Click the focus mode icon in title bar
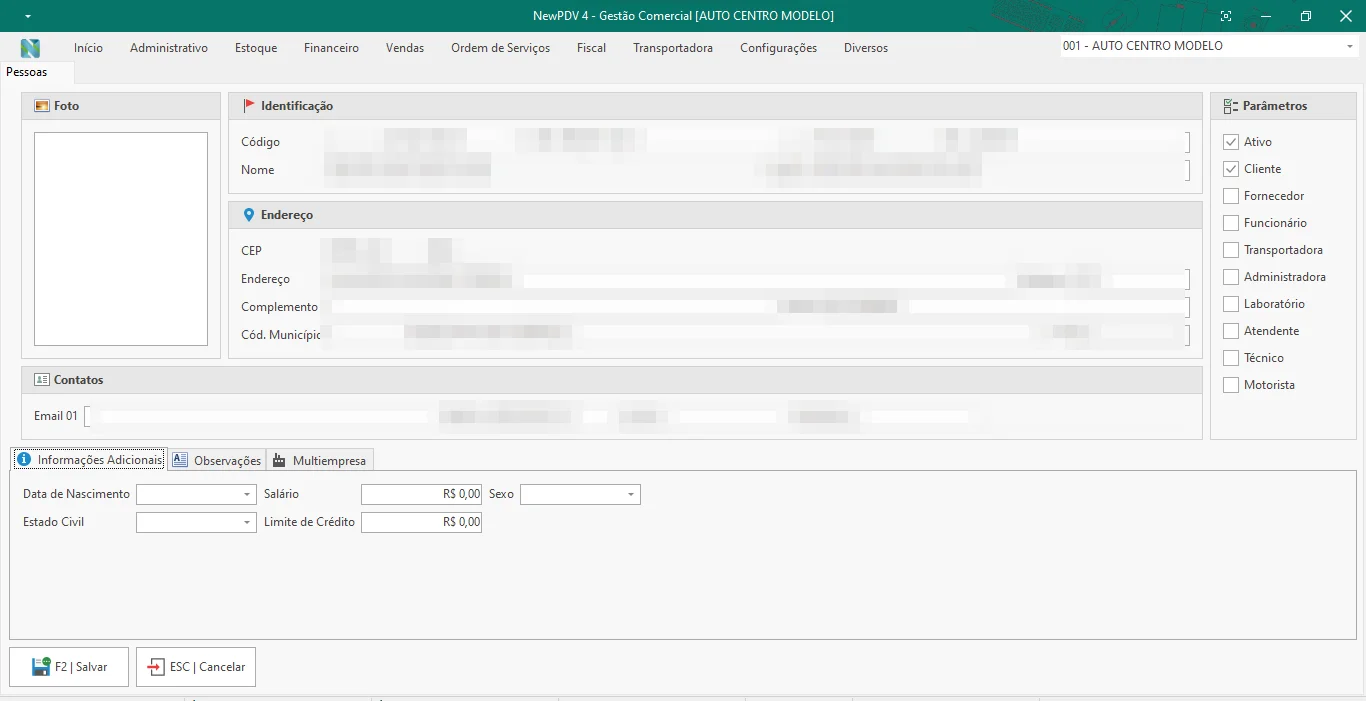 coord(1227,16)
